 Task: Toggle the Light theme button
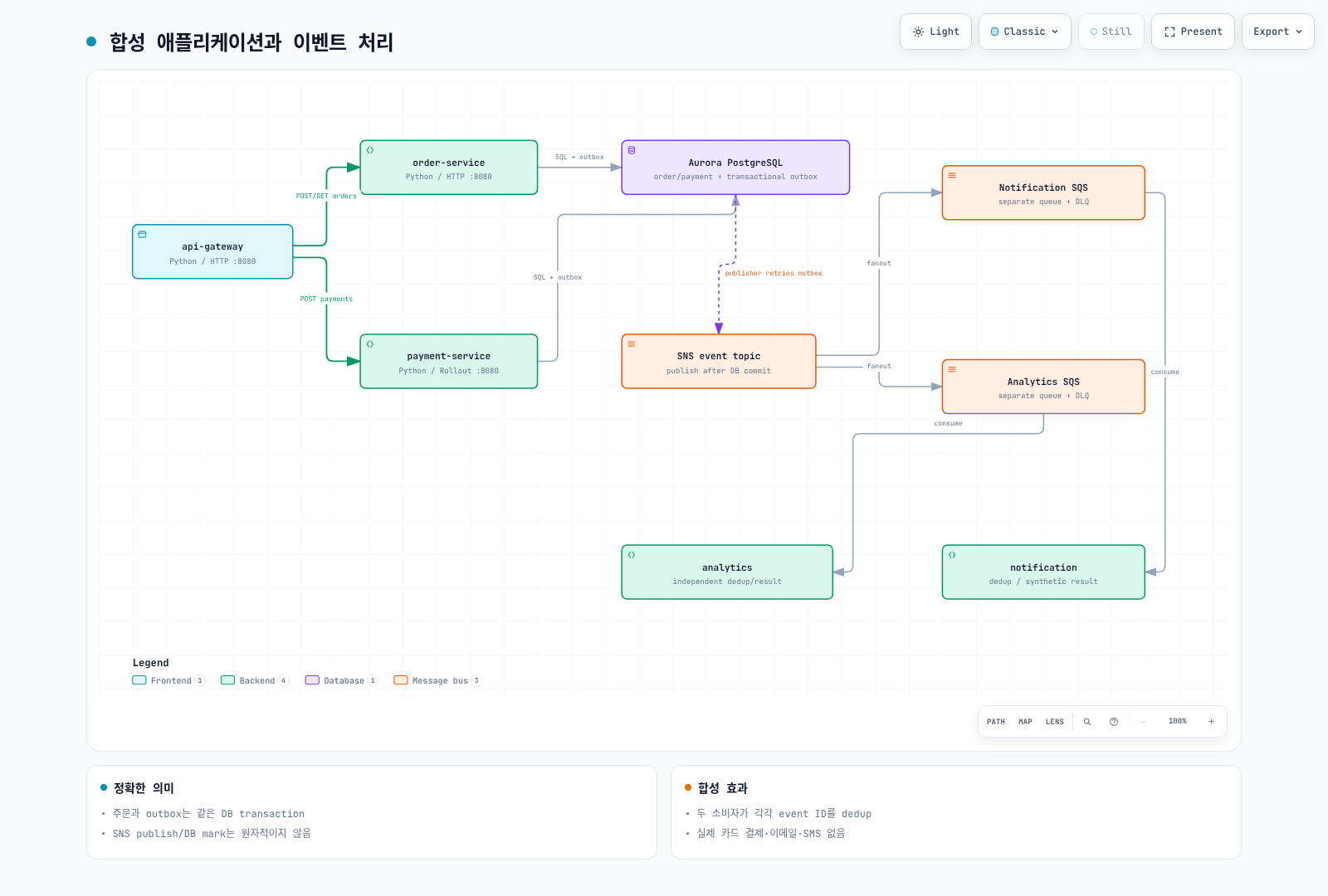pos(935,32)
